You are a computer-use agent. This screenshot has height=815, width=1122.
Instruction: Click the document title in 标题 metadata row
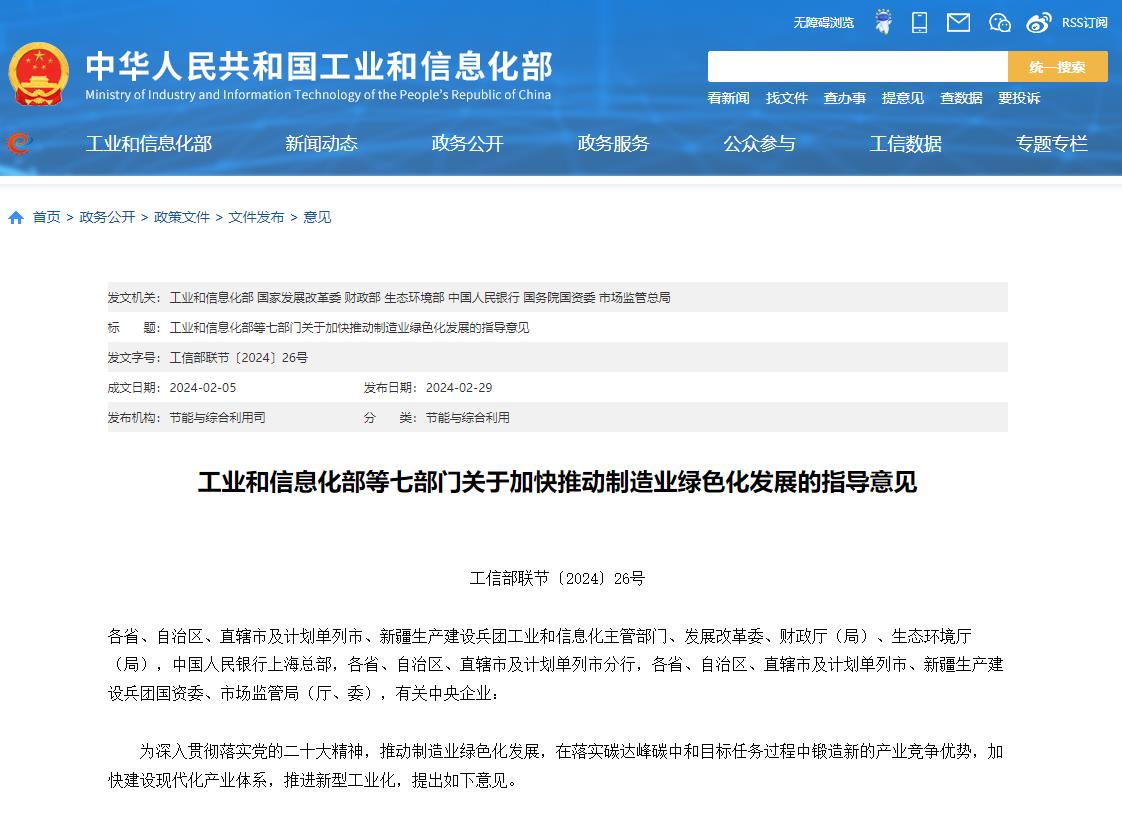[349, 328]
